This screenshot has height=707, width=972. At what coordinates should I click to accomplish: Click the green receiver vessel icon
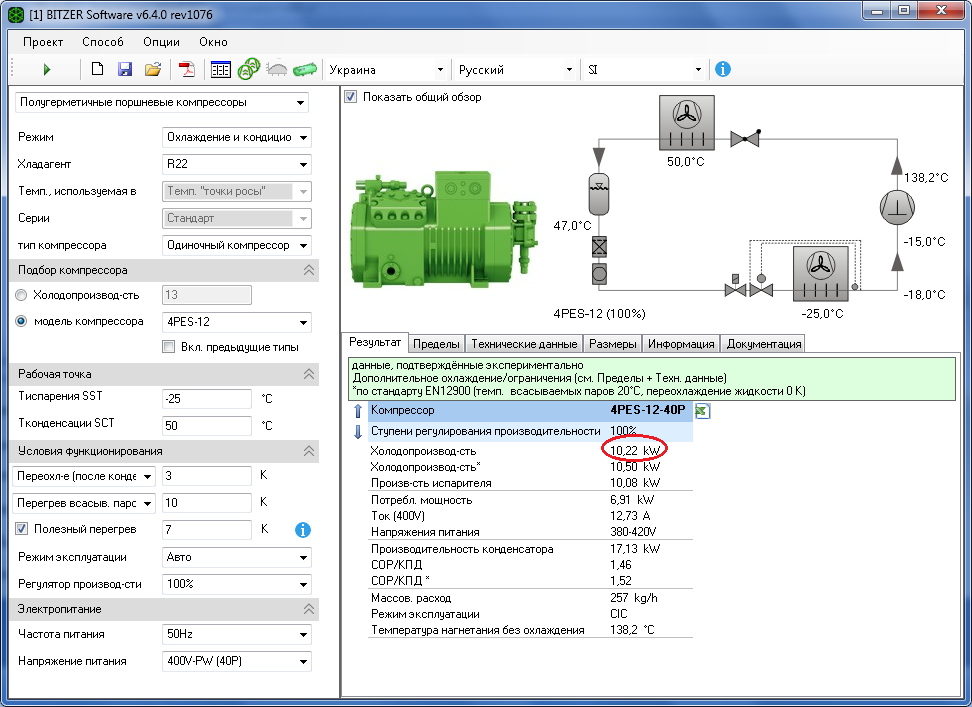pyautogui.click(x=304, y=69)
